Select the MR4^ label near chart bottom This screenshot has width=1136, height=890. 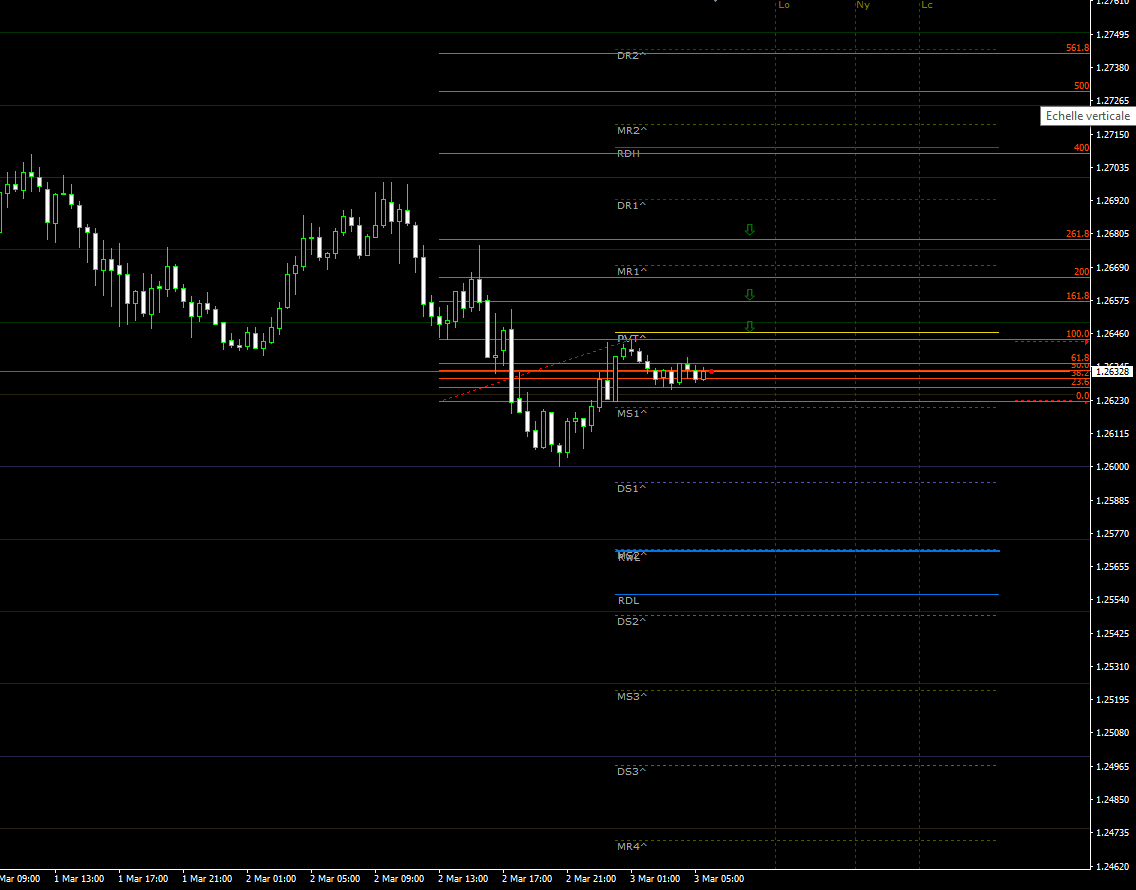(631, 846)
